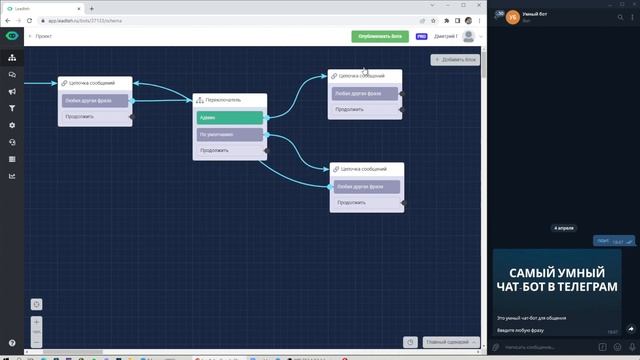
Task: Select the green Админ condition in switch block
Action: click(230, 118)
